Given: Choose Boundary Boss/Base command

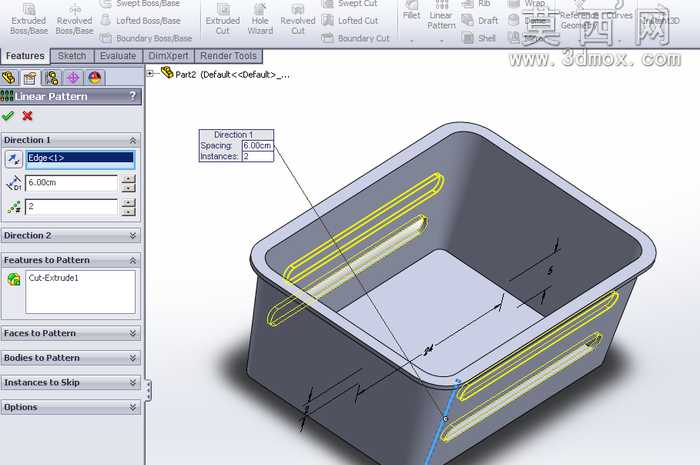Looking at the screenshot, I should click(146, 38).
